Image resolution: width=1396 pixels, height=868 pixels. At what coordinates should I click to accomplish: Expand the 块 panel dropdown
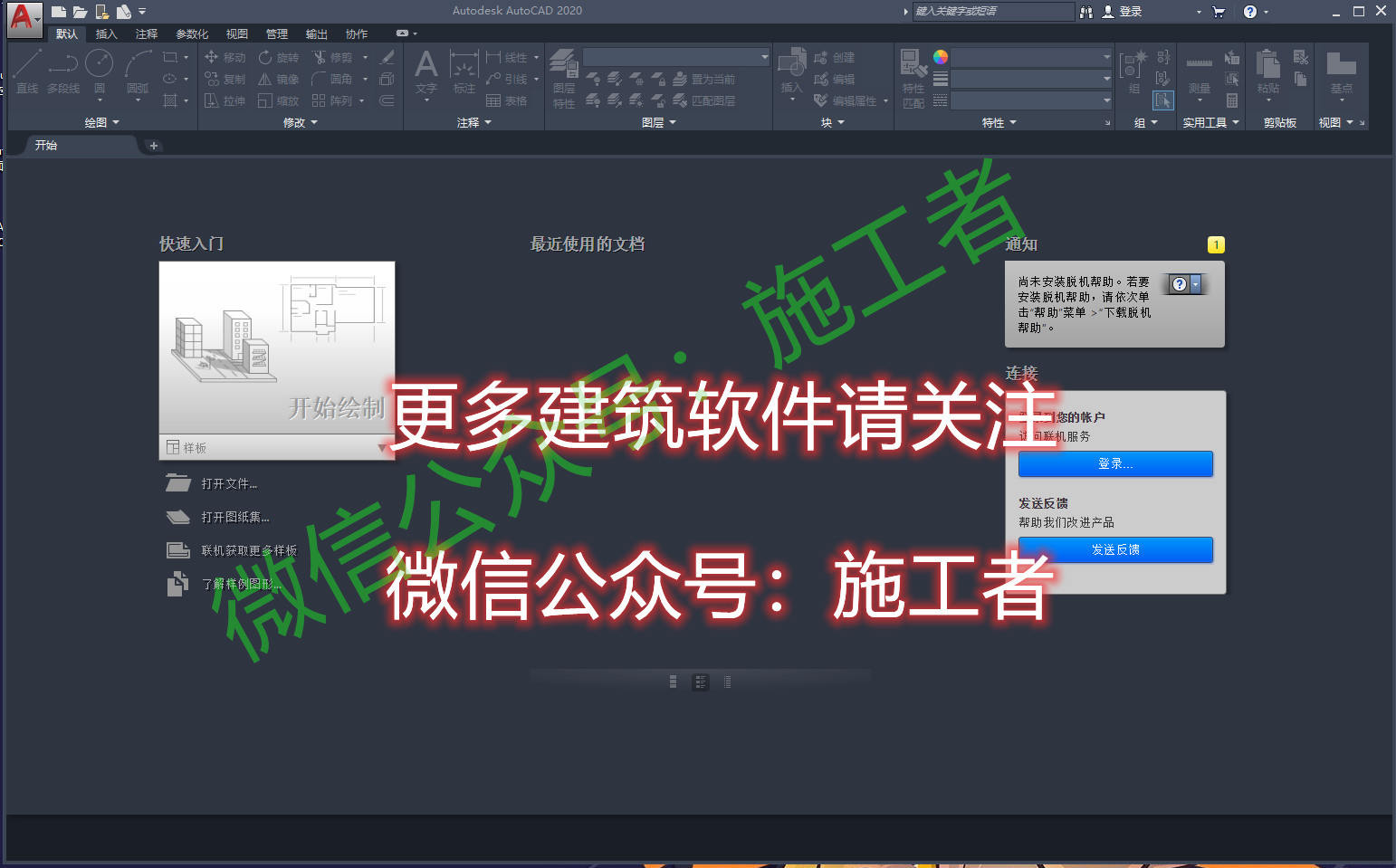(x=833, y=122)
